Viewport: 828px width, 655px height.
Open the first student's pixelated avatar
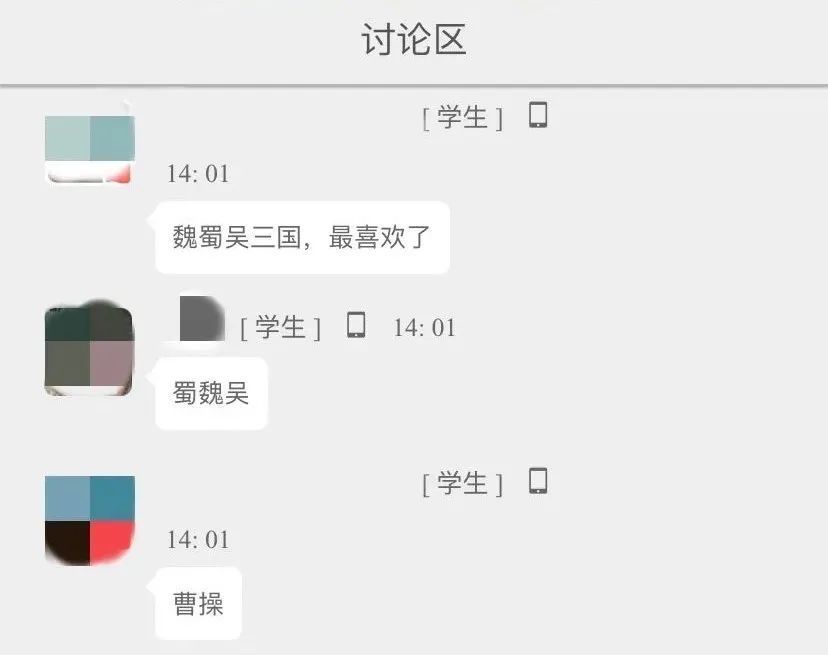point(90,149)
